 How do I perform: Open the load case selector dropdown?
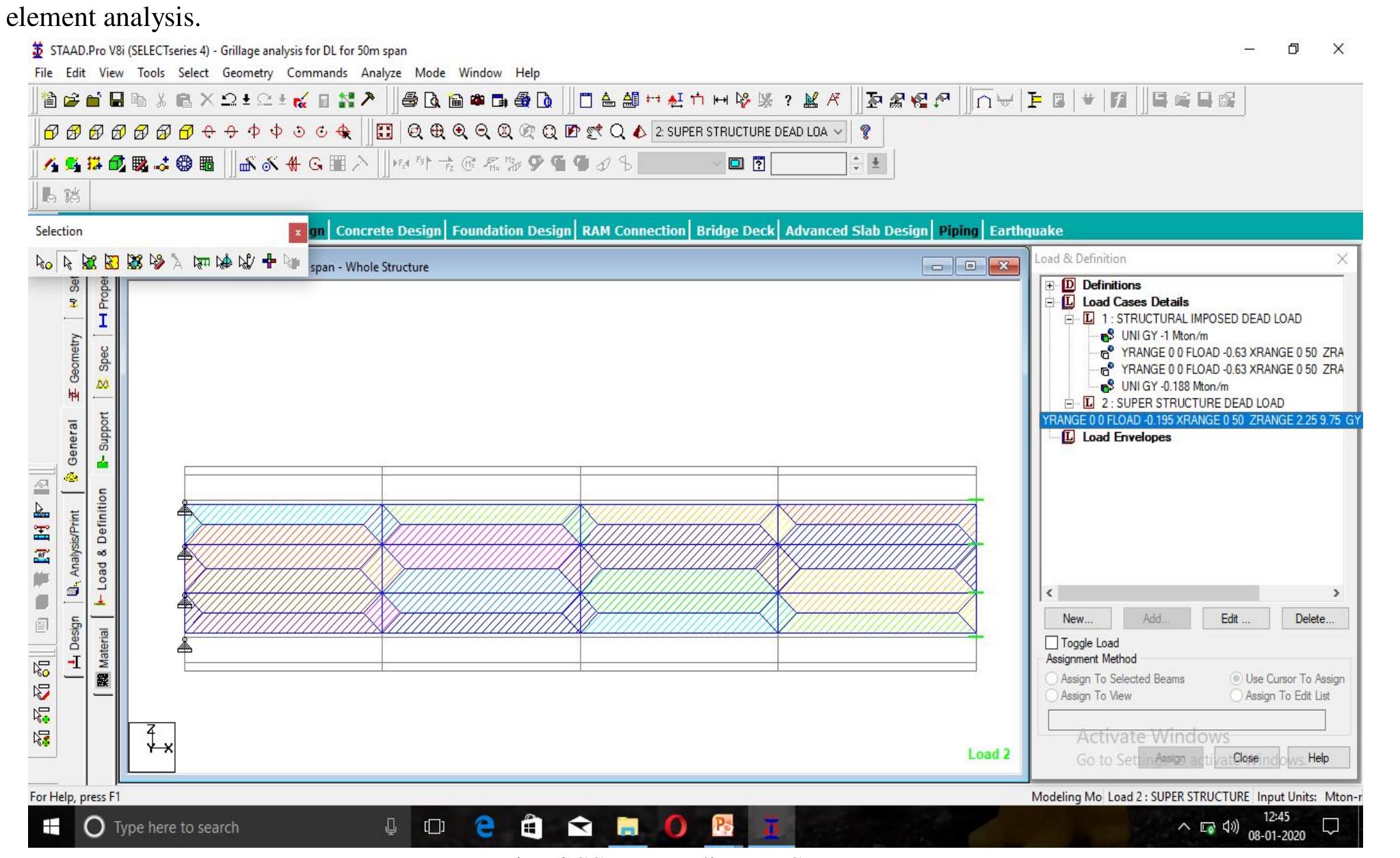[838, 132]
